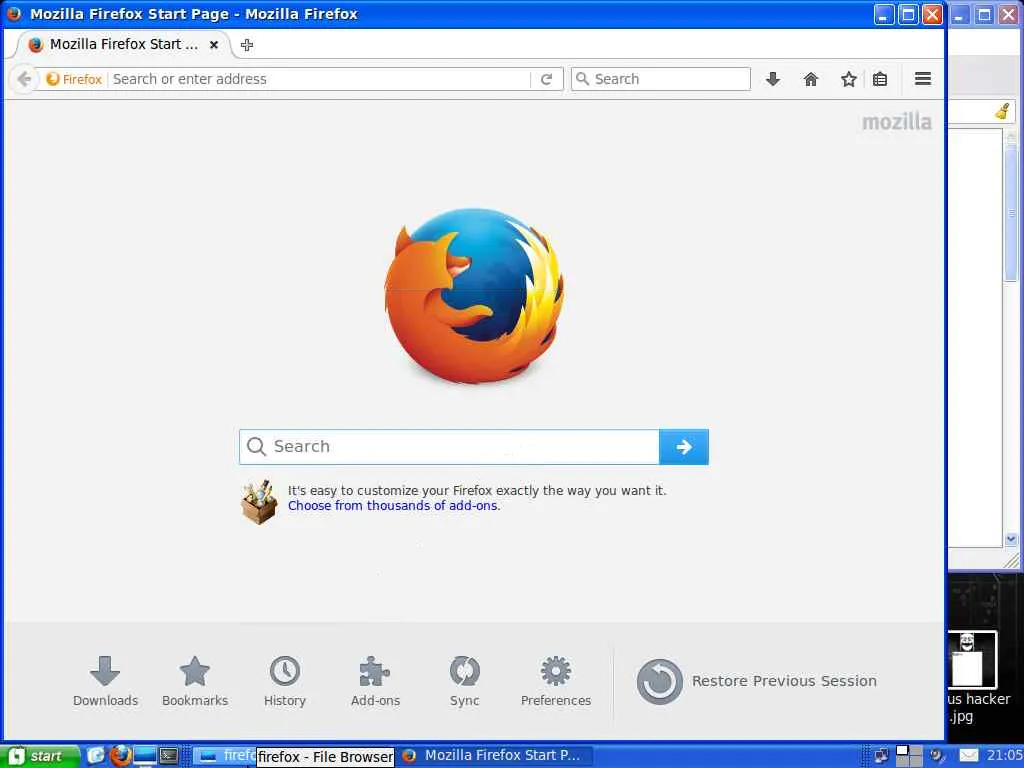The height and width of the screenshot is (768, 1024).
Task: Open Preferences from the start page launcher
Action: tap(556, 682)
